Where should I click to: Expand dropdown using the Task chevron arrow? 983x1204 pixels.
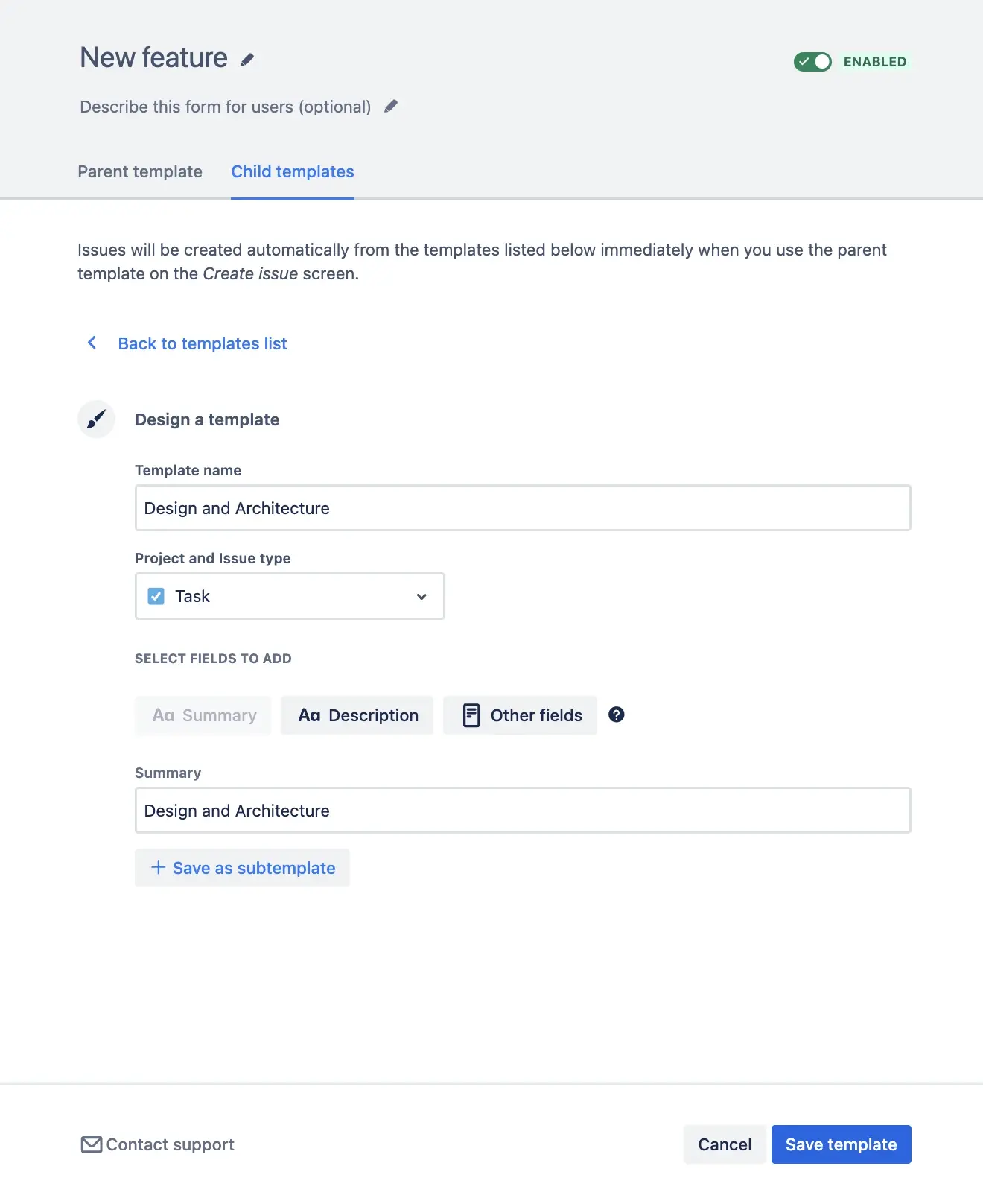point(421,596)
